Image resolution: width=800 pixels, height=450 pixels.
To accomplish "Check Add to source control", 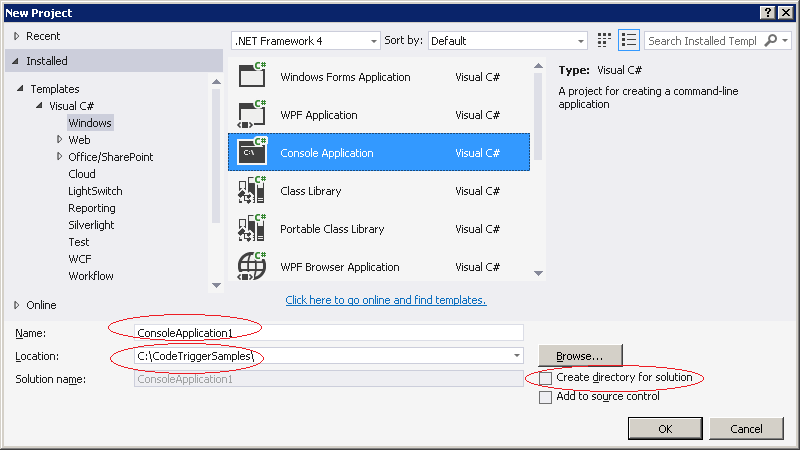I will (x=545, y=397).
